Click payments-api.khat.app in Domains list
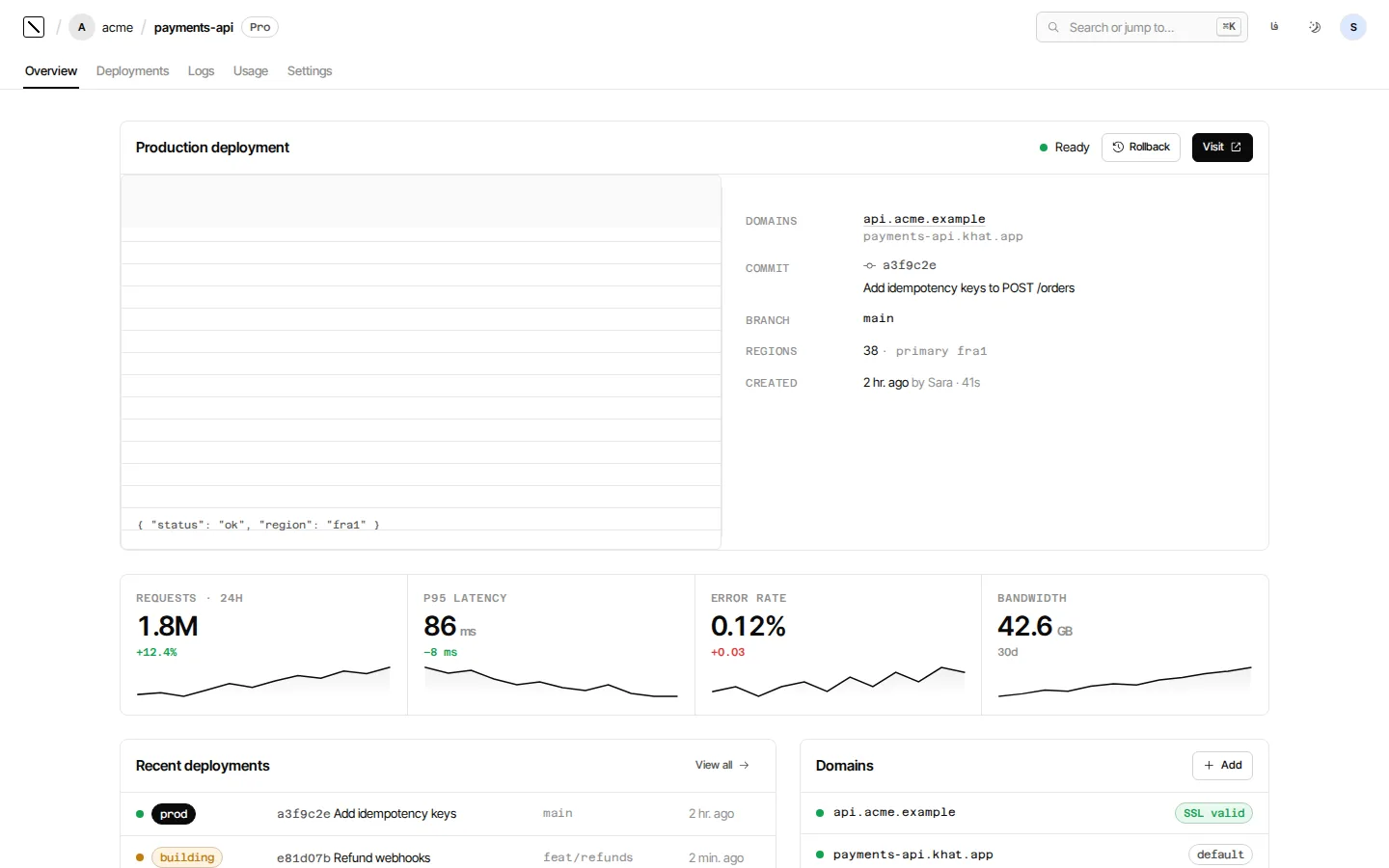Screen dimensions: 1389x868 pyautogui.click(x=913, y=854)
